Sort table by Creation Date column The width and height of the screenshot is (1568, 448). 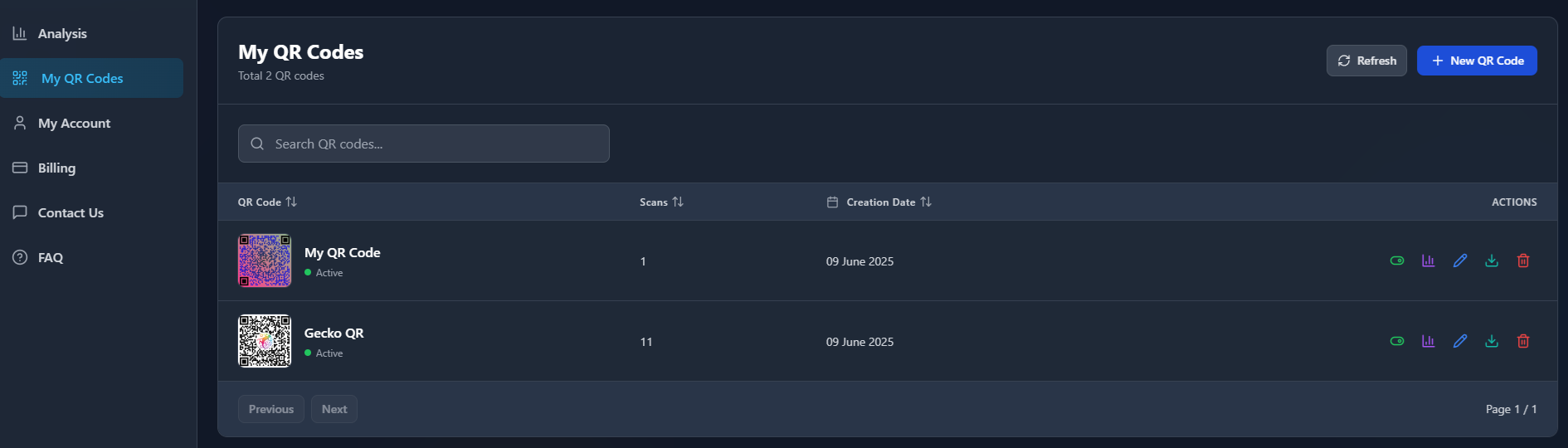tap(879, 202)
